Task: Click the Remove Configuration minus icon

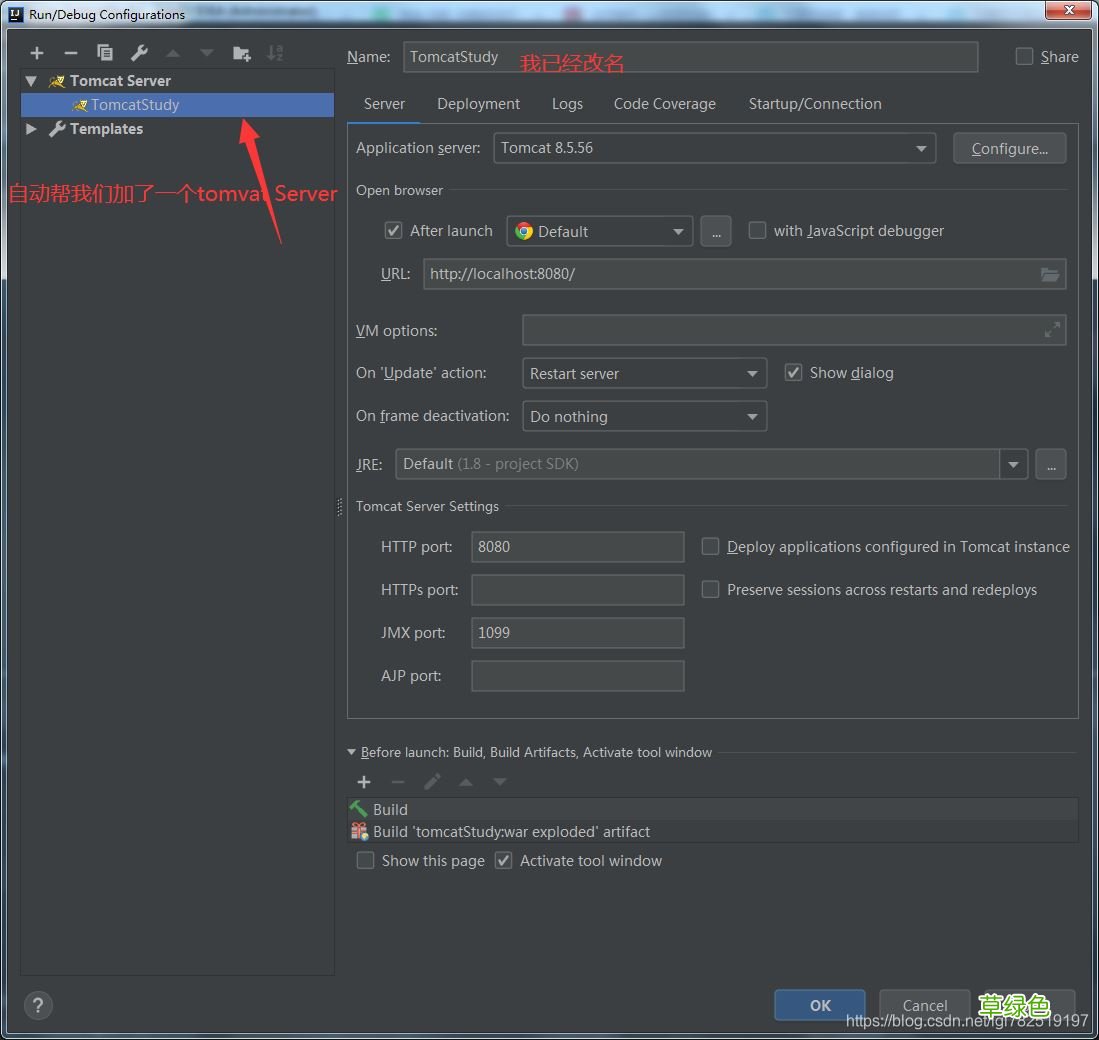Action: [70, 53]
